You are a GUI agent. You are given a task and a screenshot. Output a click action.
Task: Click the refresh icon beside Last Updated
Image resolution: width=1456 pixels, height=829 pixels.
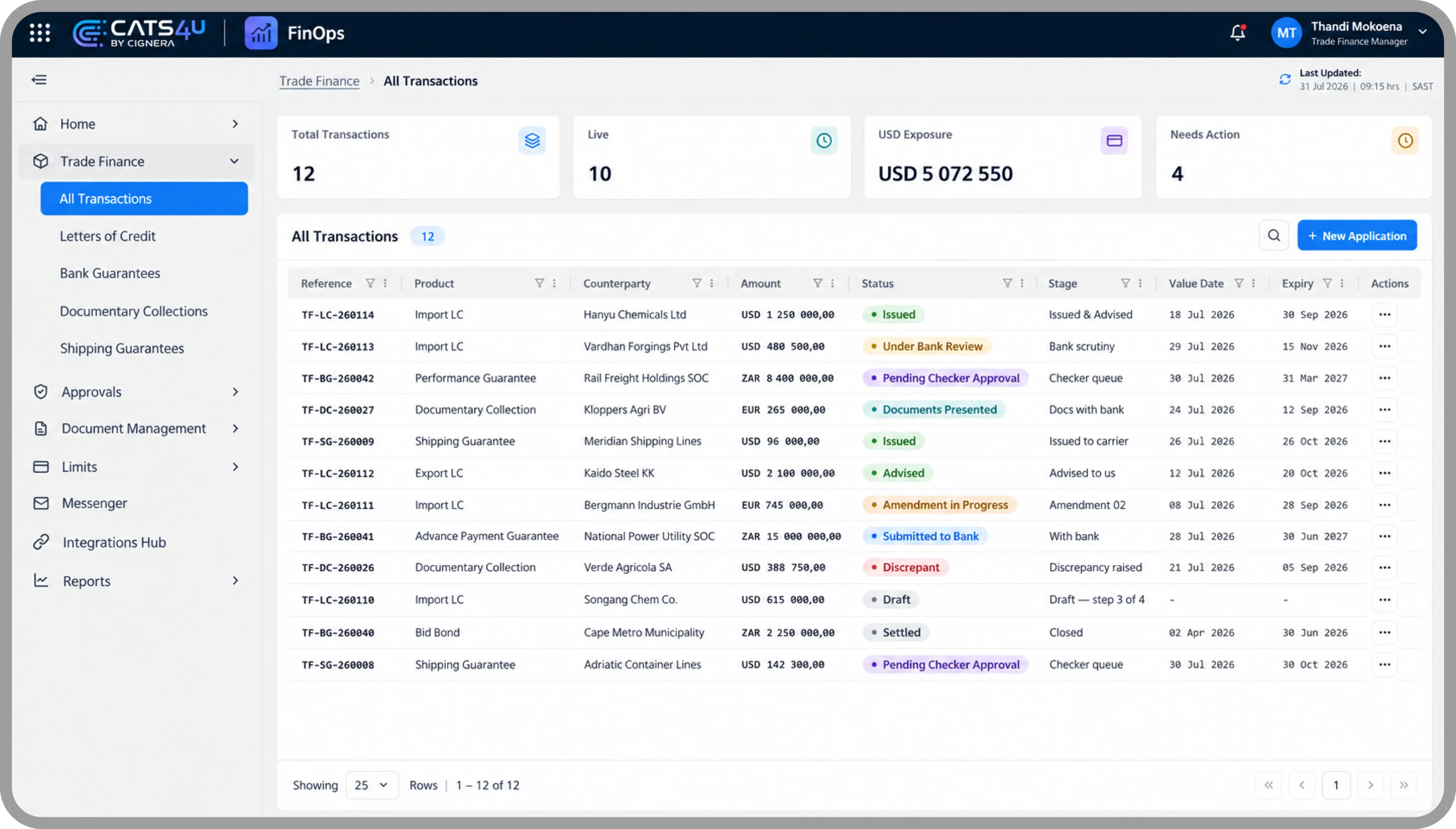tap(1284, 80)
